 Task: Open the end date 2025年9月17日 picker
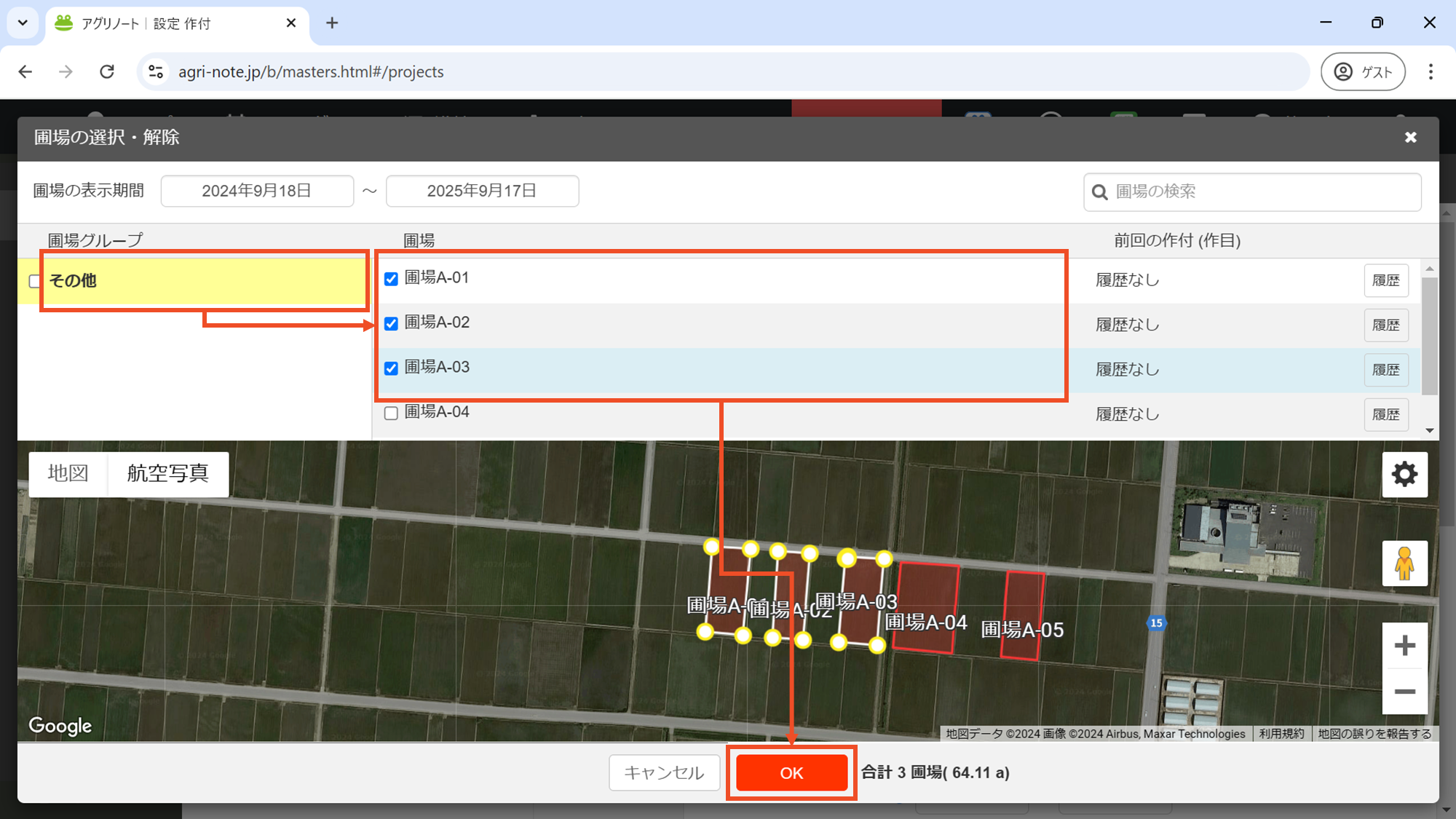[x=482, y=191]
